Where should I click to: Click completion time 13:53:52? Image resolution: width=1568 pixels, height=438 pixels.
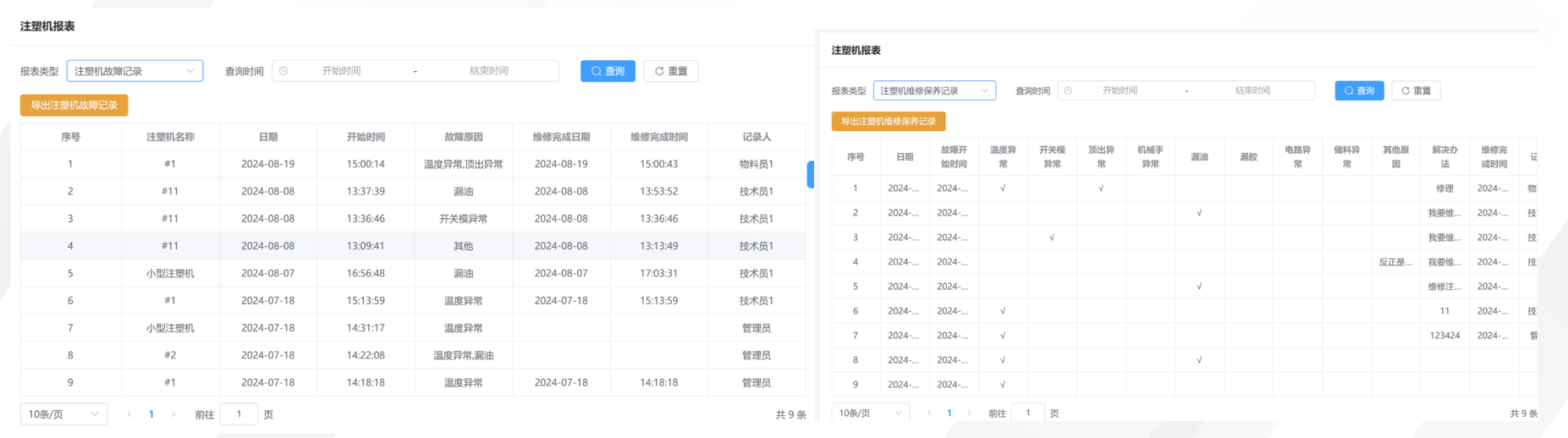pos(658,191)
